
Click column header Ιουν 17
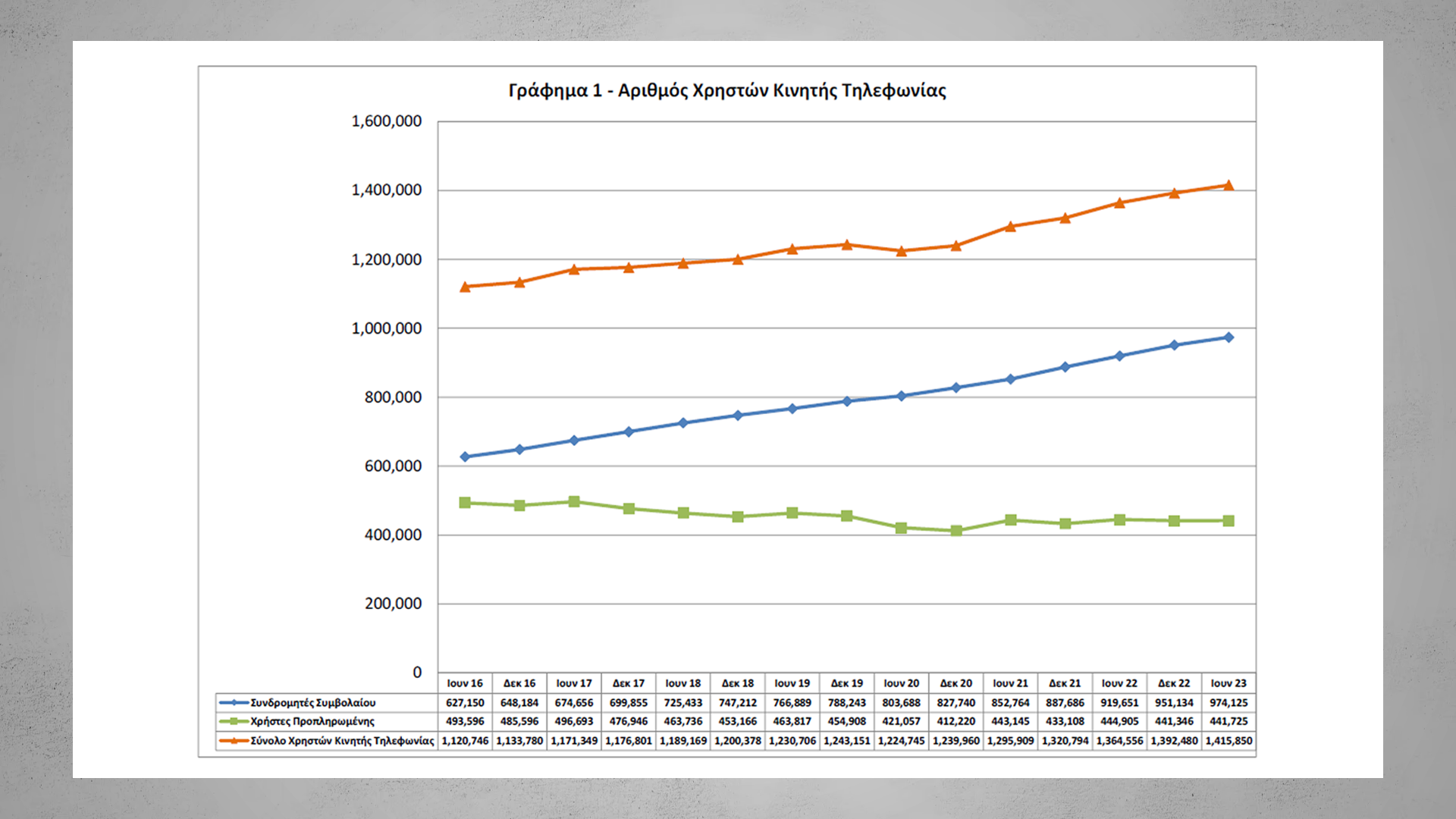click(574, 683)
